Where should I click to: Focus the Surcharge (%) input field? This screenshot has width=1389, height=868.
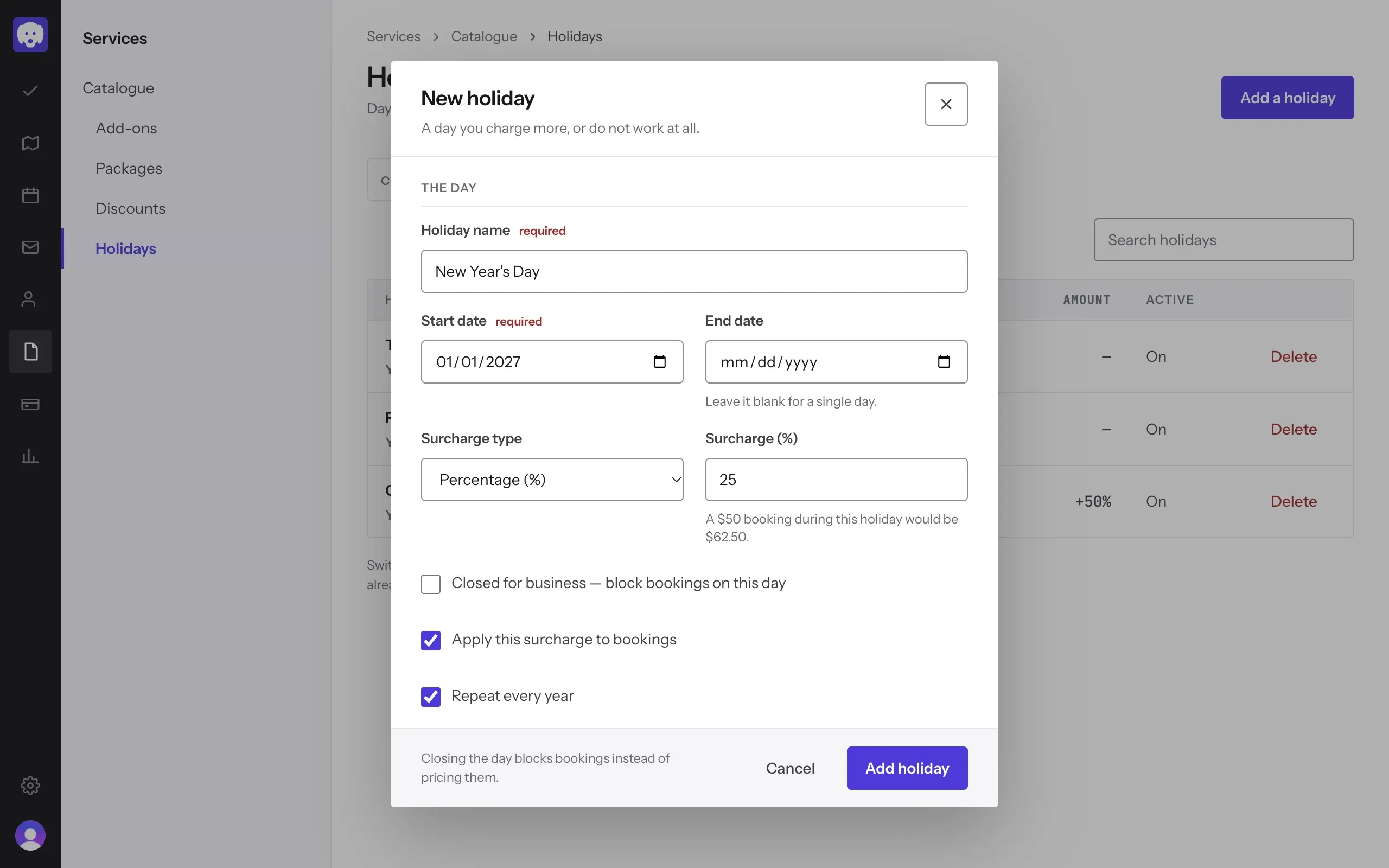pyautogui.click(x=836, y=480)
